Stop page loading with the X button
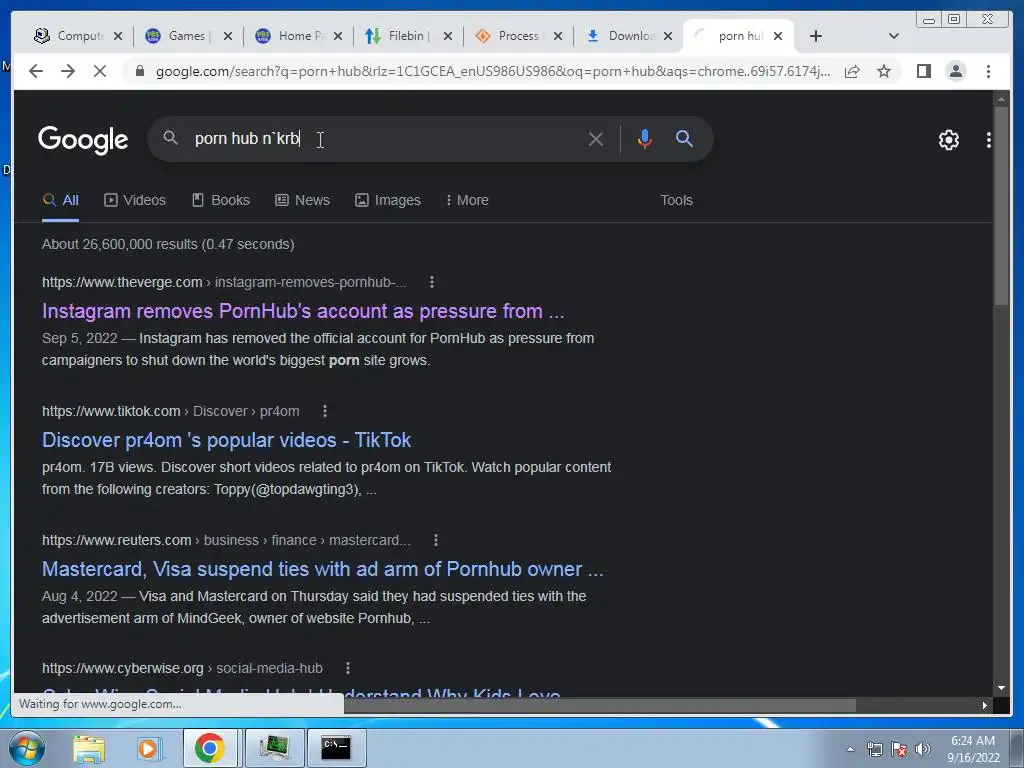1024x768 pixels. (100, 71)
